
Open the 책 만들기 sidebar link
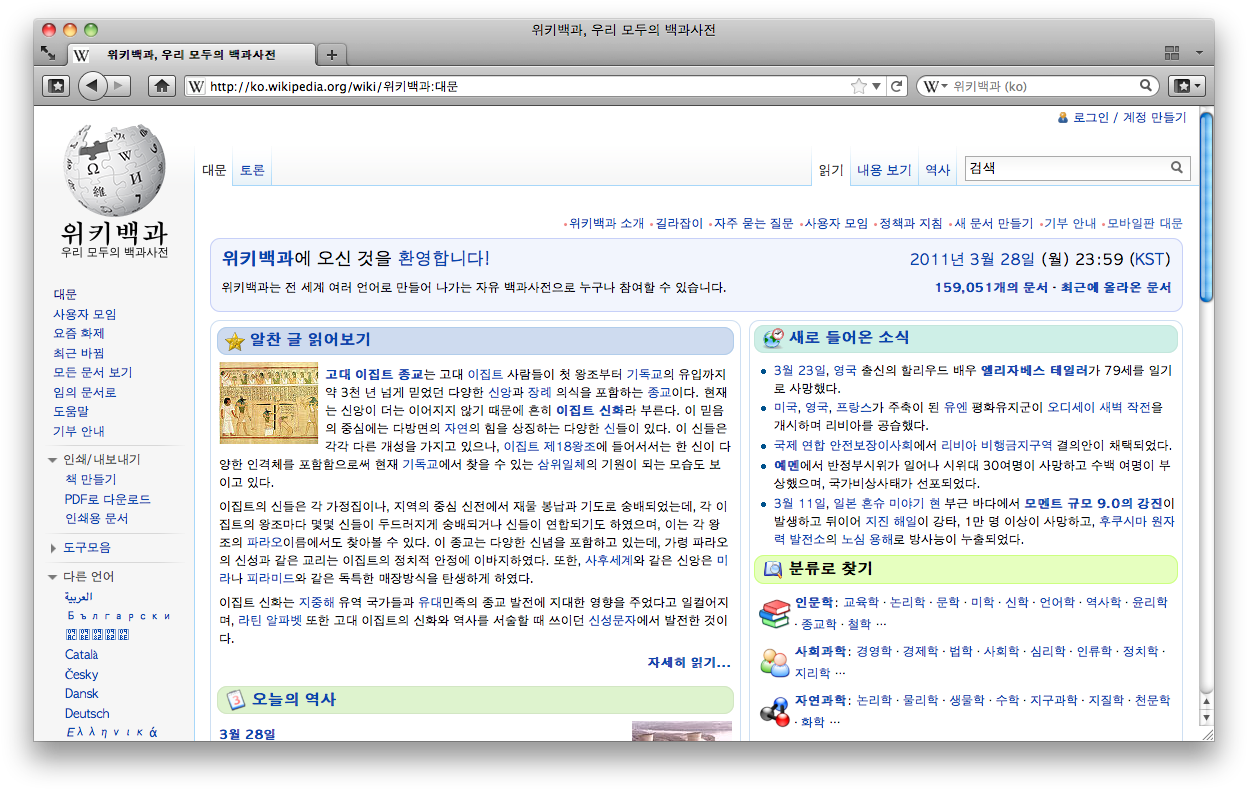(91, 479)
